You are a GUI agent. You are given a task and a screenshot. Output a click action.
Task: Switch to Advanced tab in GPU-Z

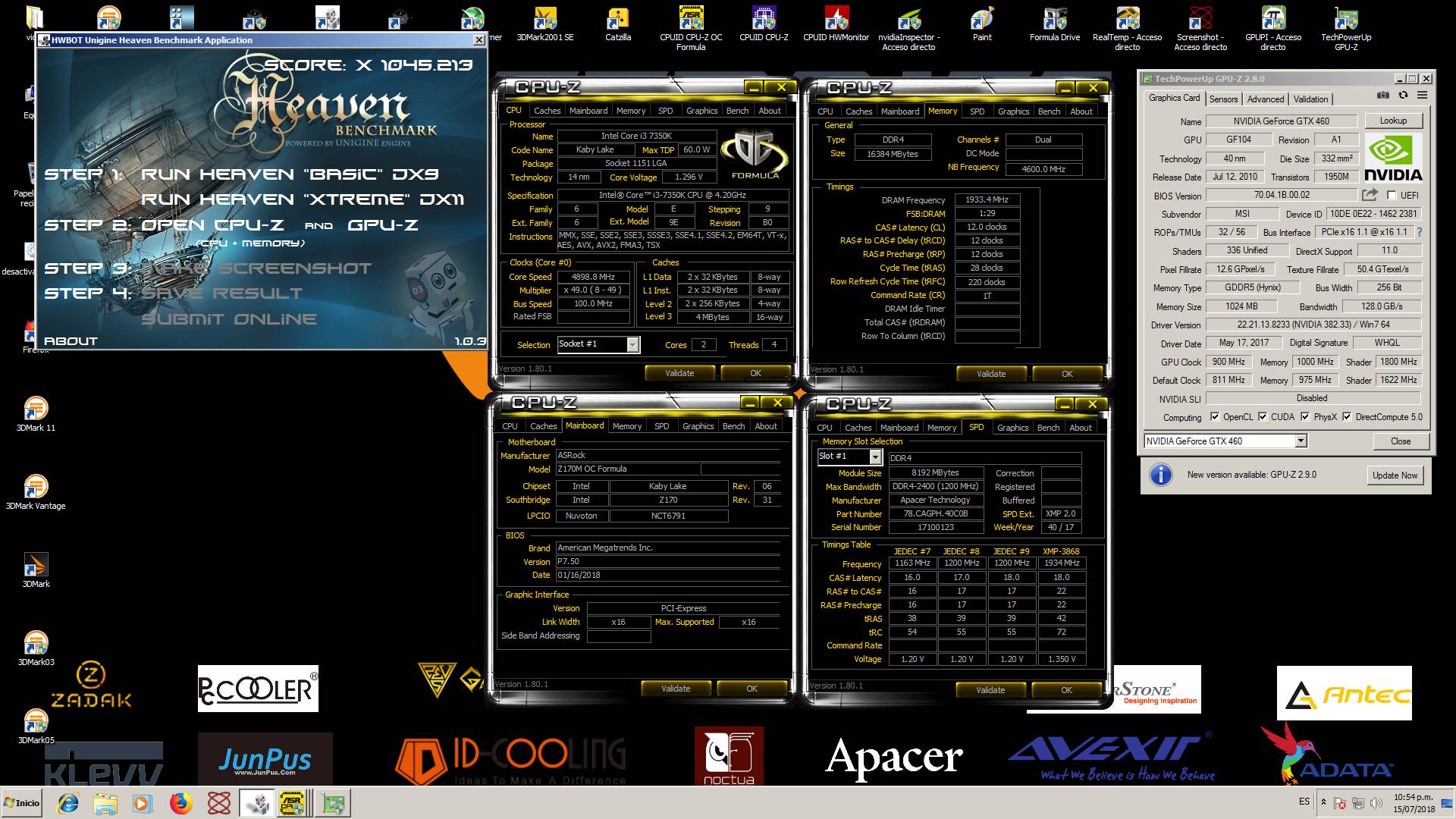(1266, 99)
